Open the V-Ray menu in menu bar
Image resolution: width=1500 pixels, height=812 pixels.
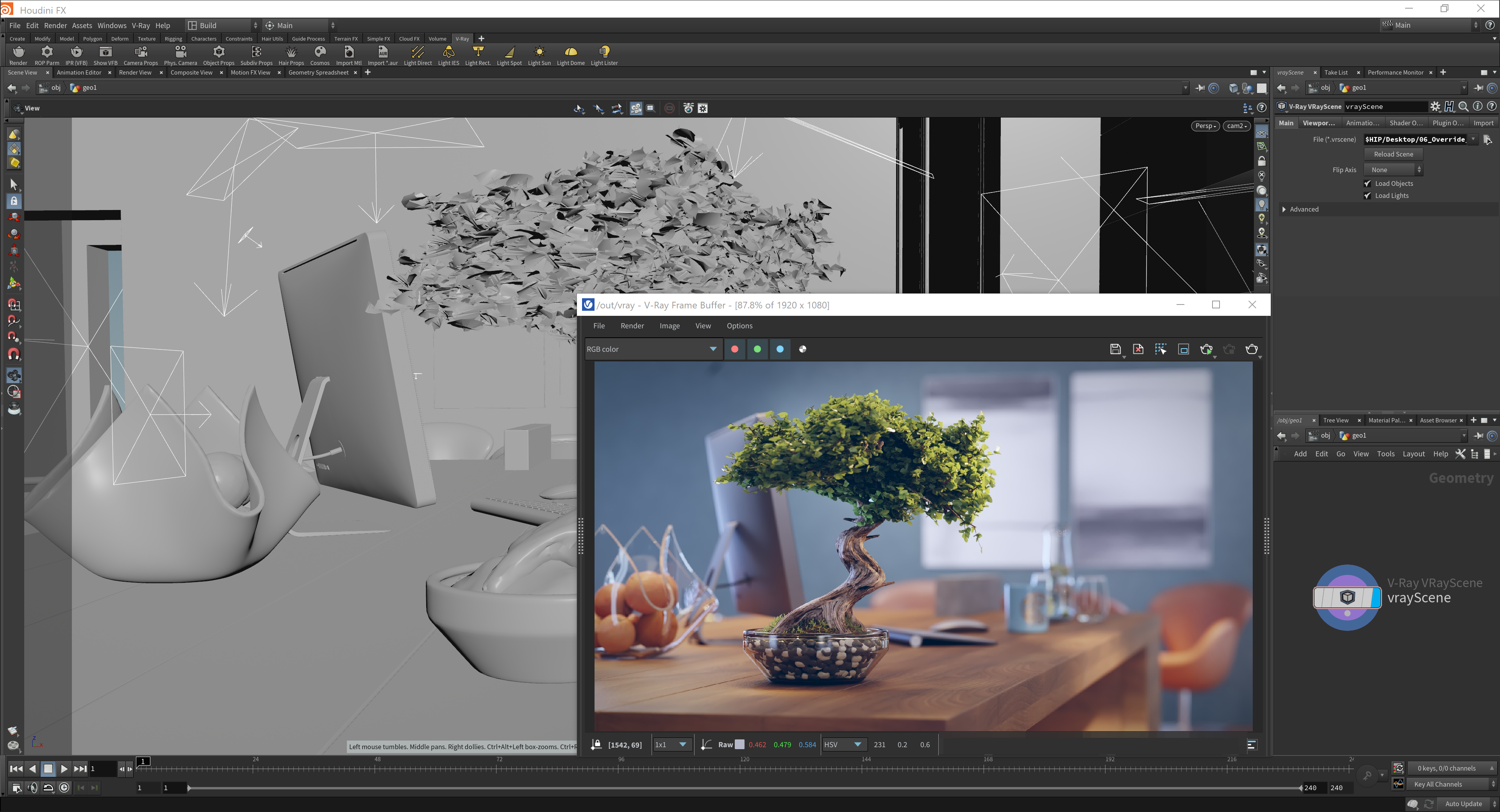click(140, 26)
